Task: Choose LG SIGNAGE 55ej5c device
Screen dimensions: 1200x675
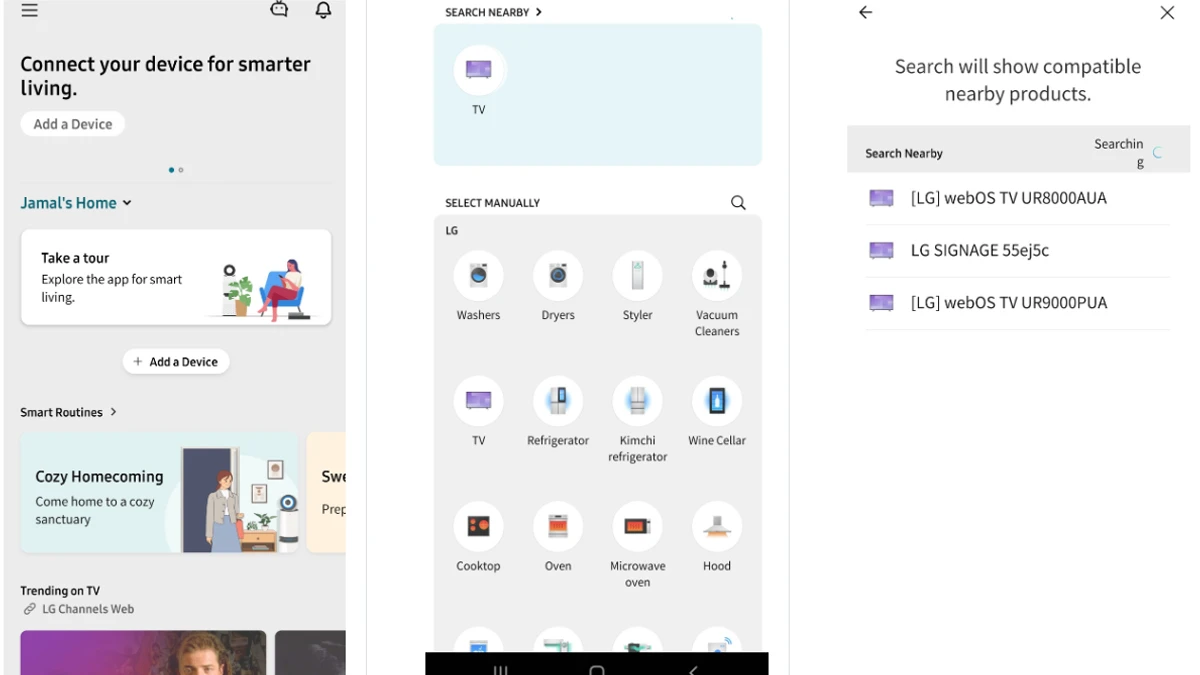Action: 1018,251
